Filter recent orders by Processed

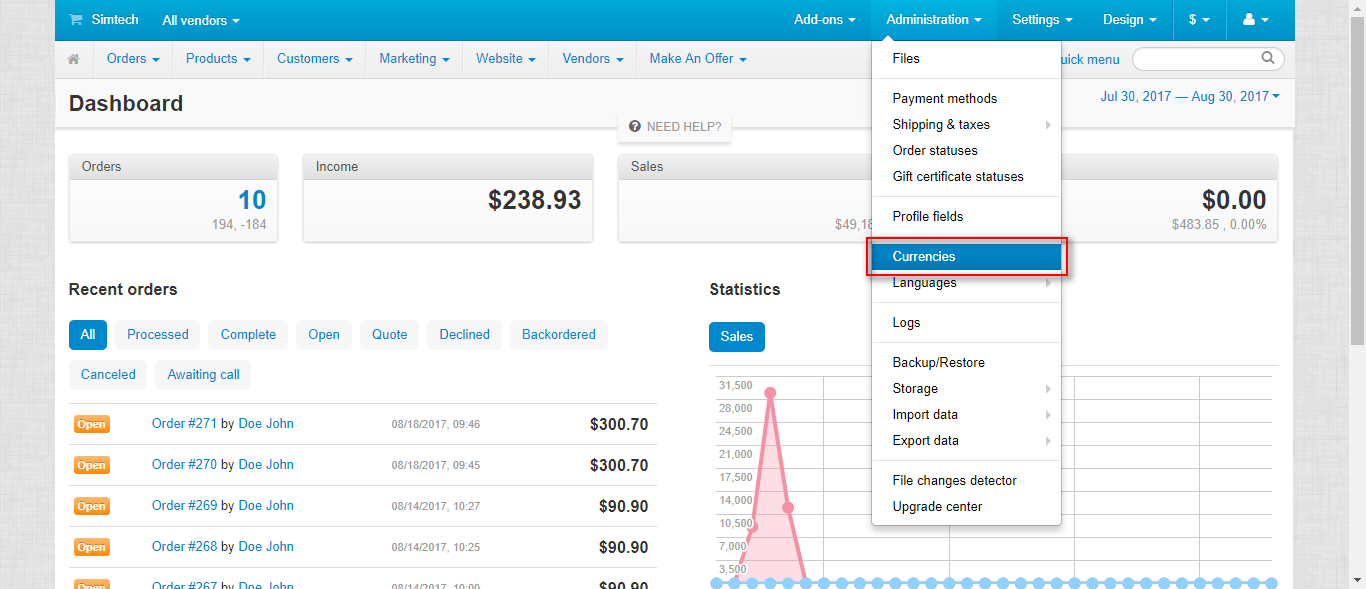[x=158, y=335]
